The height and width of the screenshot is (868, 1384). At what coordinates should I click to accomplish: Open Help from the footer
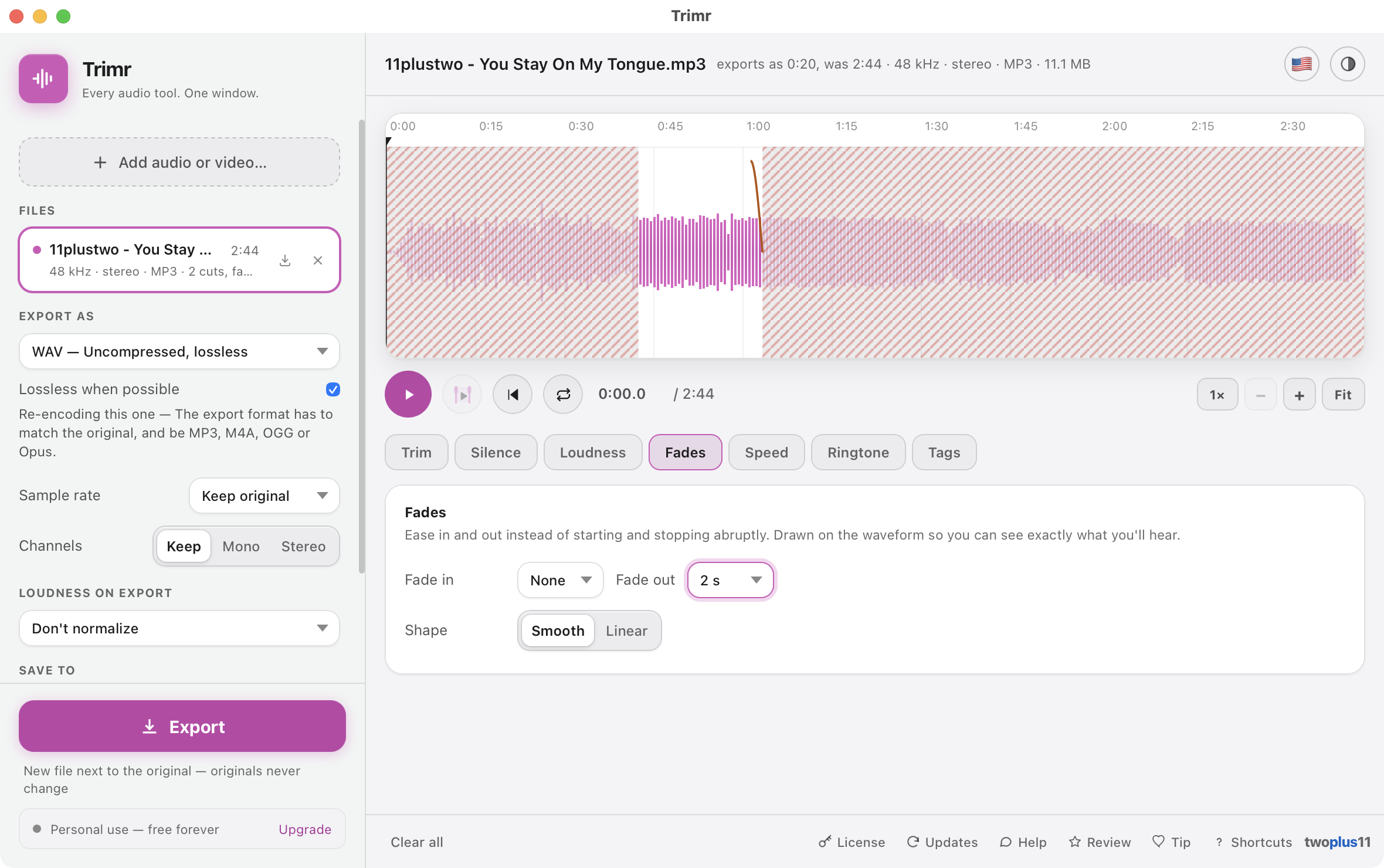(x=1023, y=842)
